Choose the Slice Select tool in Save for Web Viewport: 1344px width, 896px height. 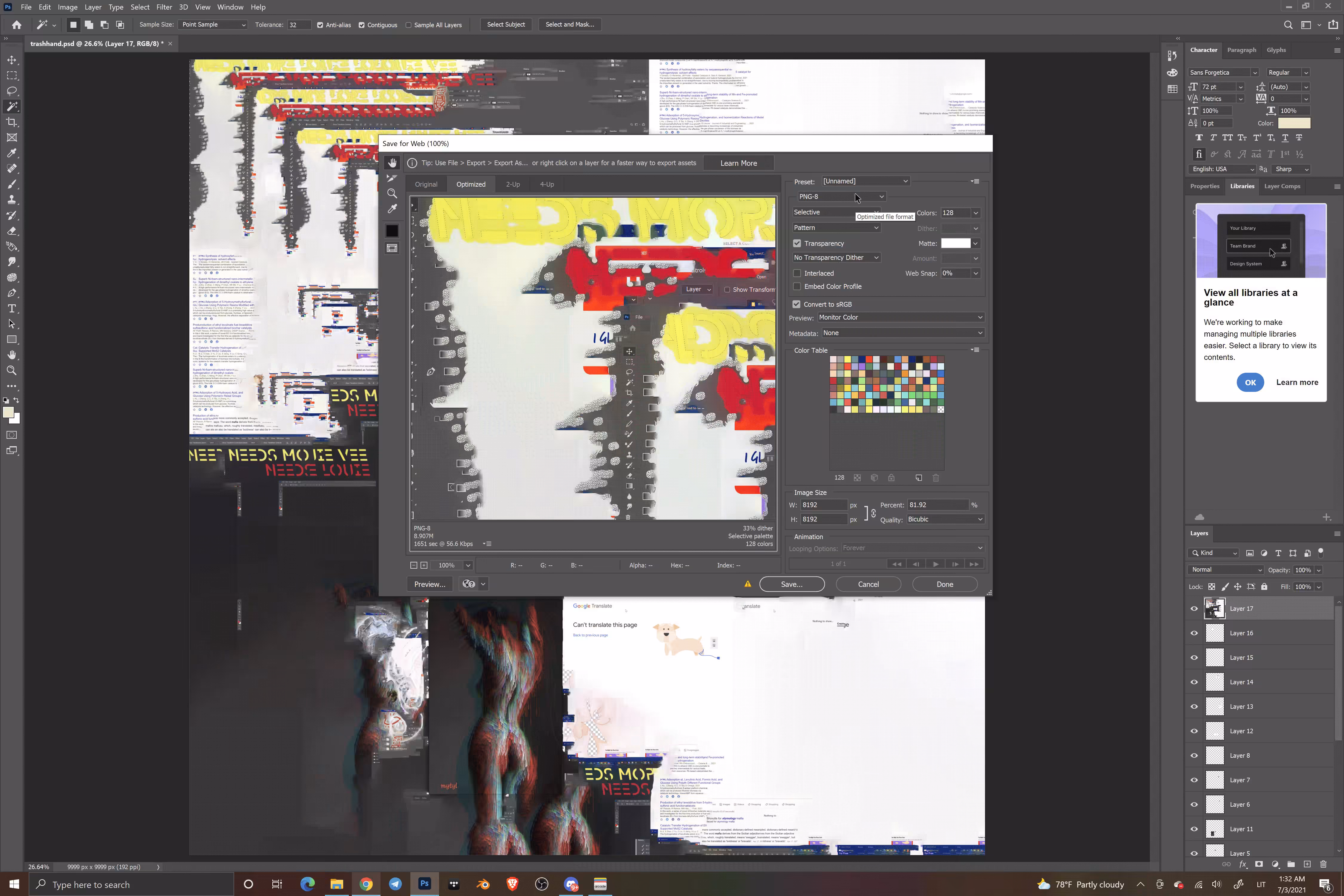coord(392,178)
